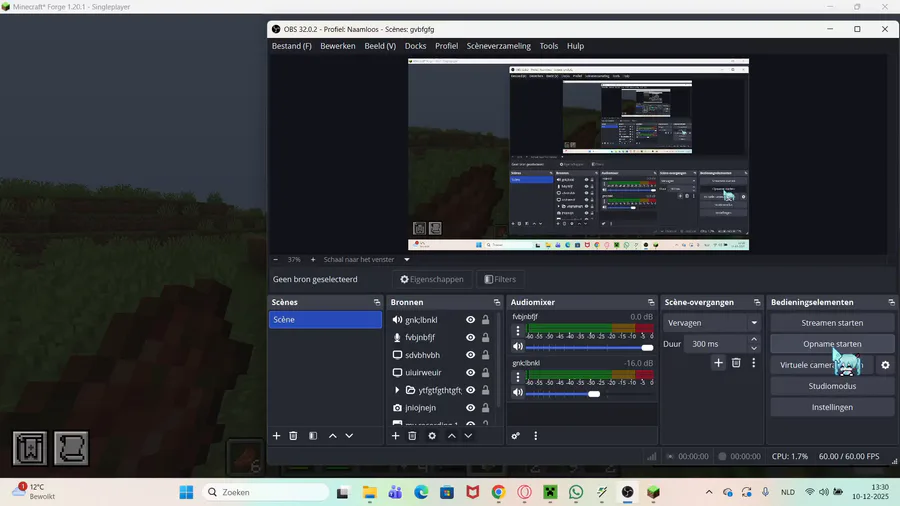Adjust fvbjnbfjf volume slider
The width and height of the screenshot is (900, 506).
point(589,348)
